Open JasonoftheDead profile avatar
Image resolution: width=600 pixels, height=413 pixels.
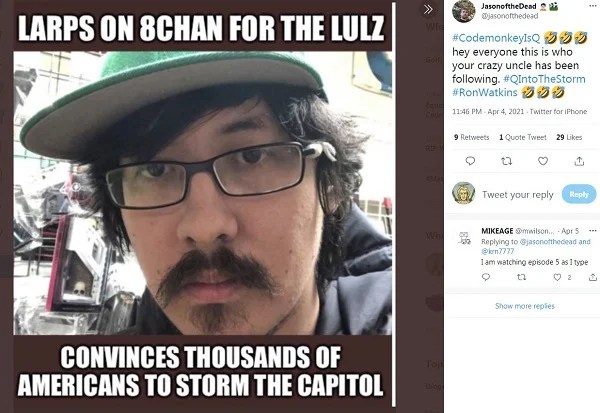463,11
